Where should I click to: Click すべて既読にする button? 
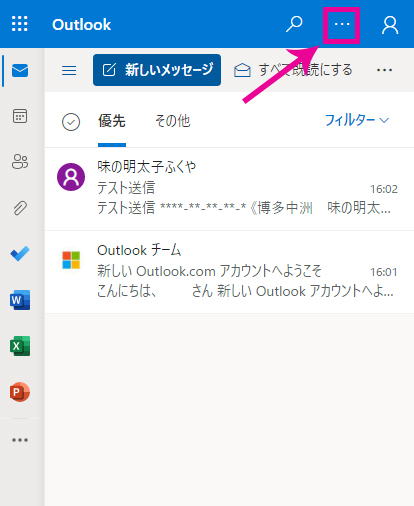293,70
